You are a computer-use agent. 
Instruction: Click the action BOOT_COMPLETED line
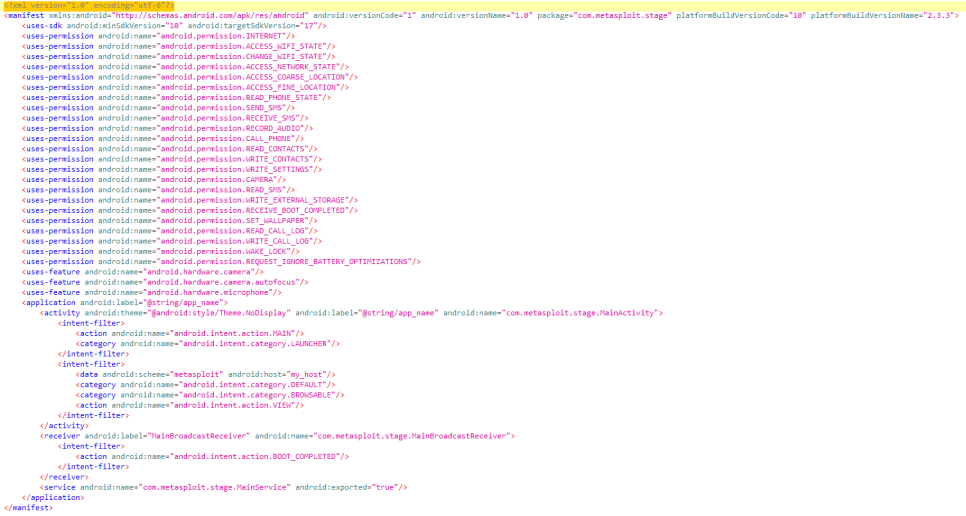(213, 457)
